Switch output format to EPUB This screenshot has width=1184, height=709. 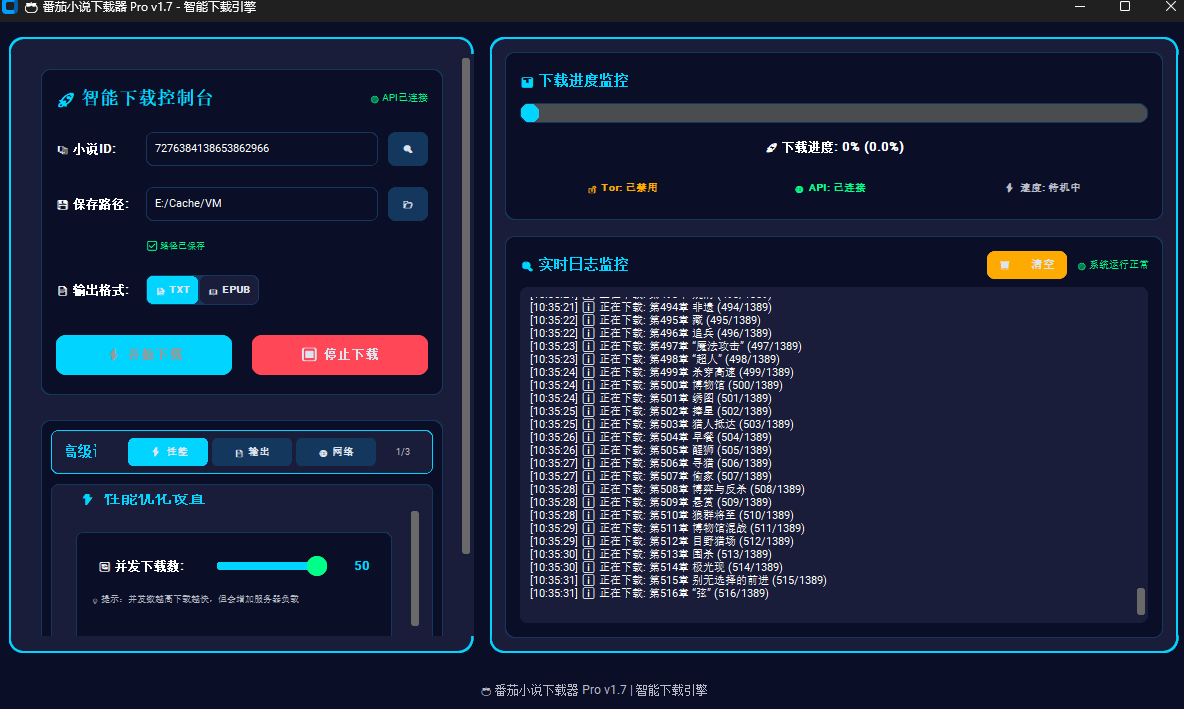(x=229, y=290)
